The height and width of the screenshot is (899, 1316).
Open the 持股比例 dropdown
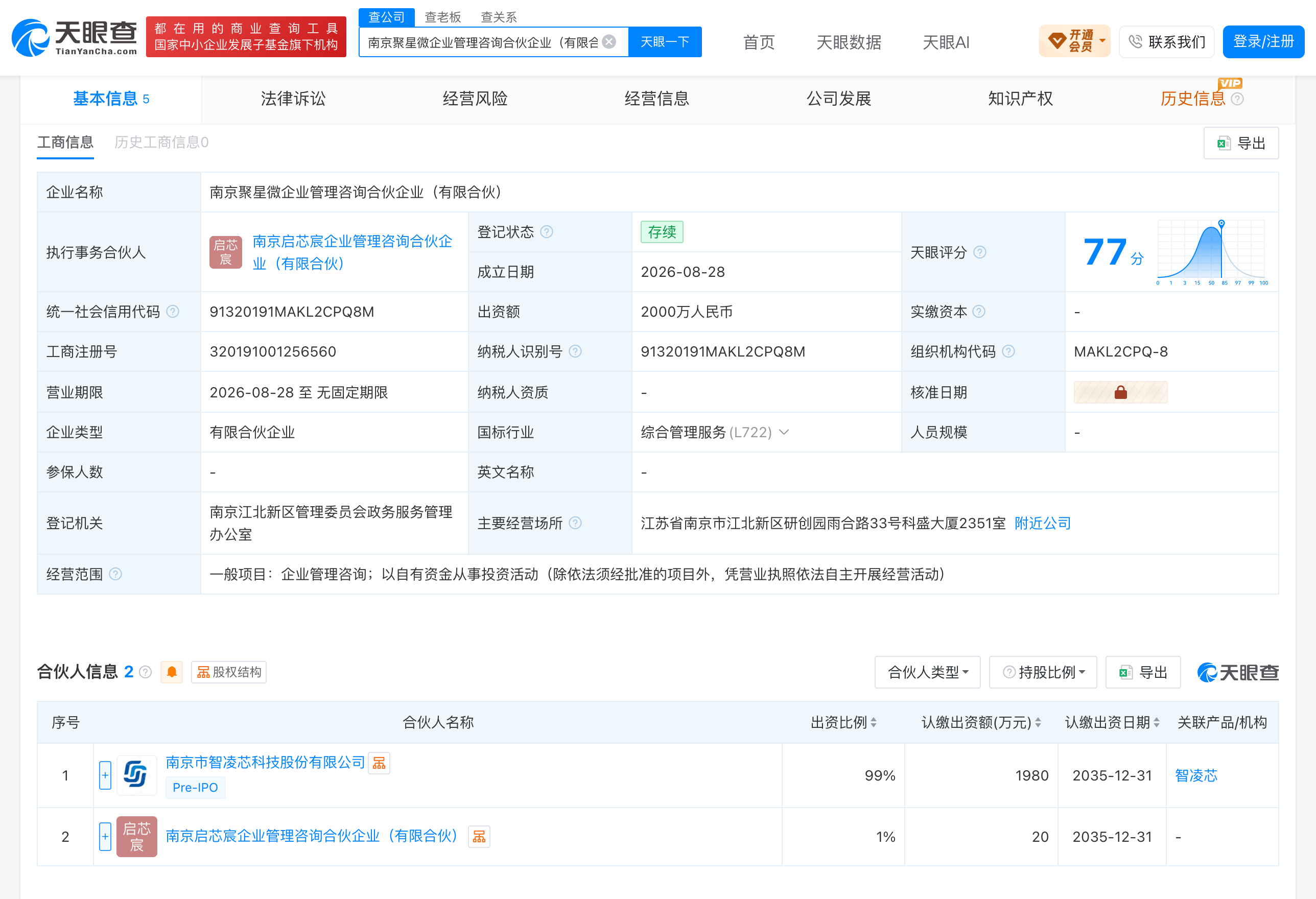(1043, 672)
